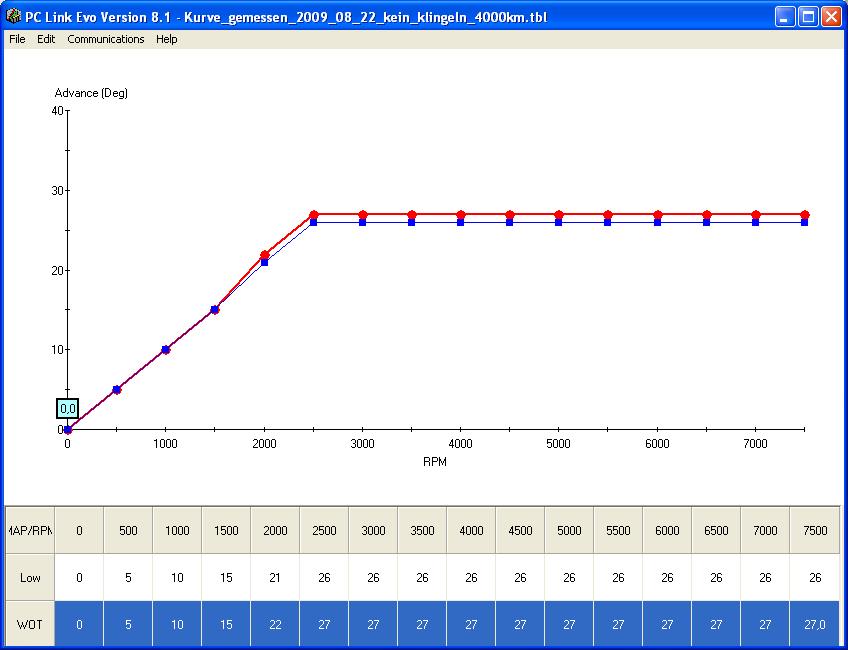Click the WOT row header
The width and height of the screenshot is (848, 650).
point(30,625)
